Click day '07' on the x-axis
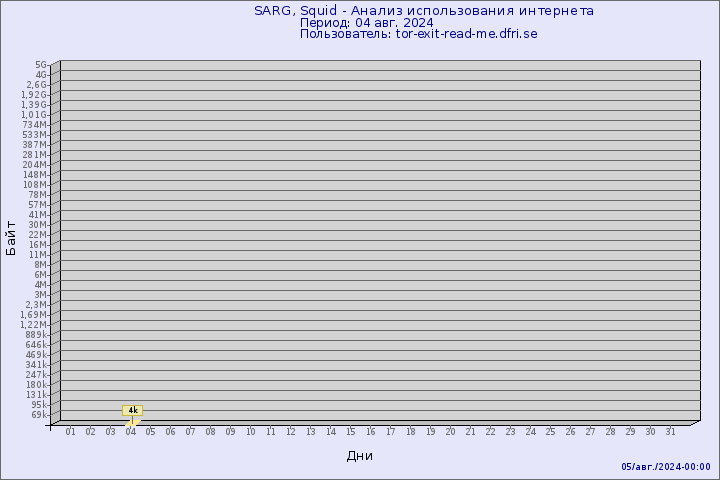The width and height of the screenshot is (720, 480). click(191, 432)
